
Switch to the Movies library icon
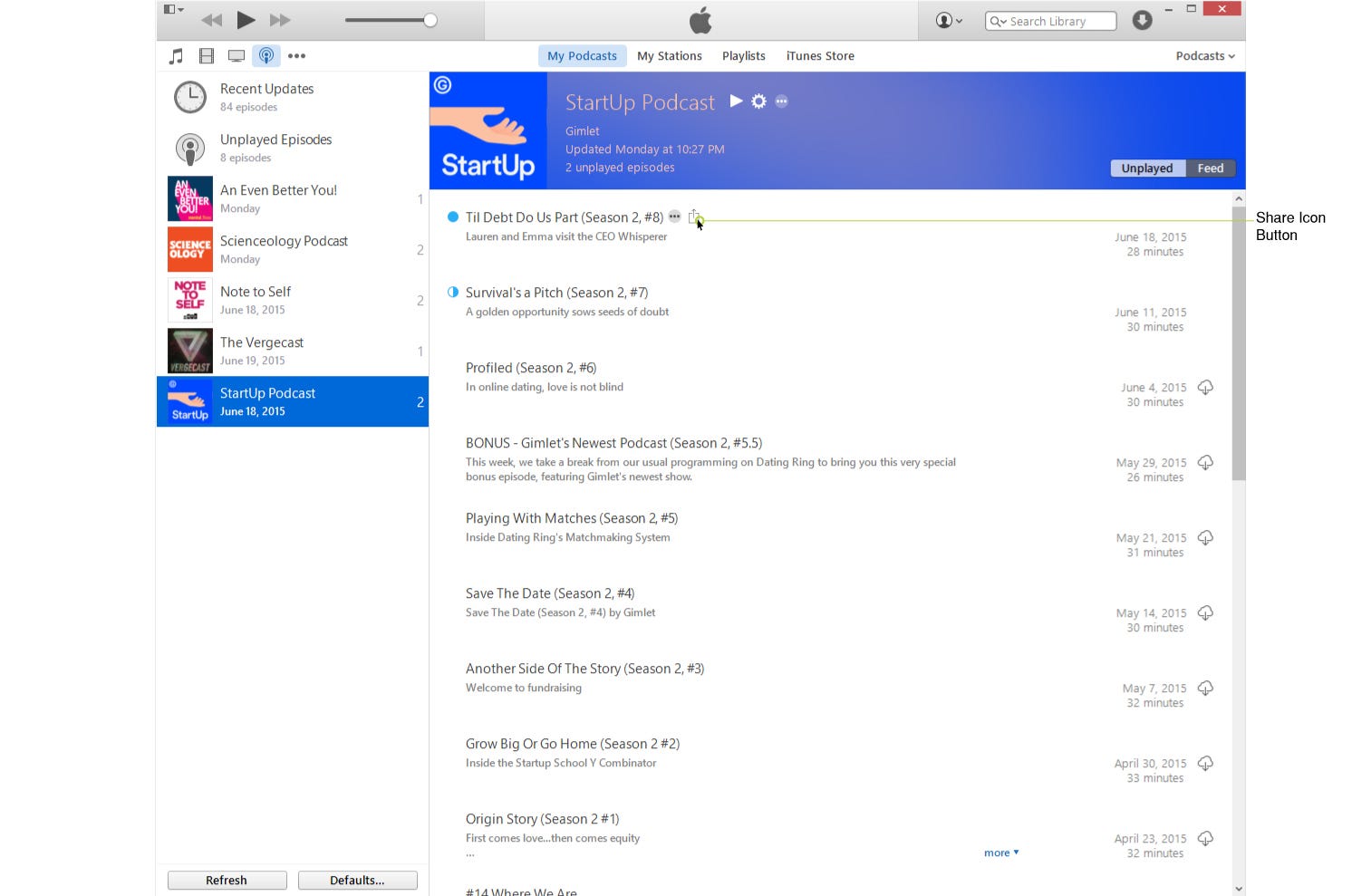click(207, 56)
